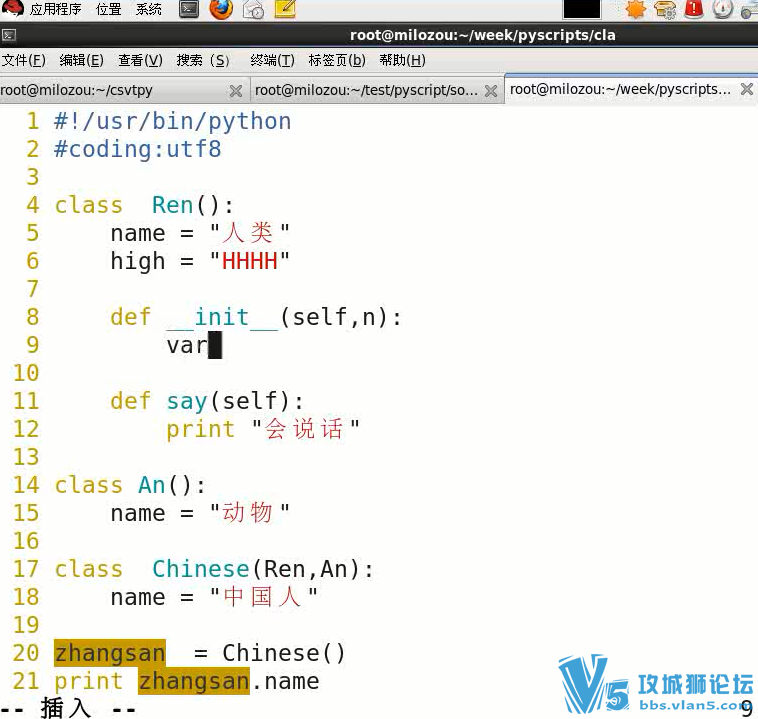Launch Firefox browser from panel

(x=221, y=9)
